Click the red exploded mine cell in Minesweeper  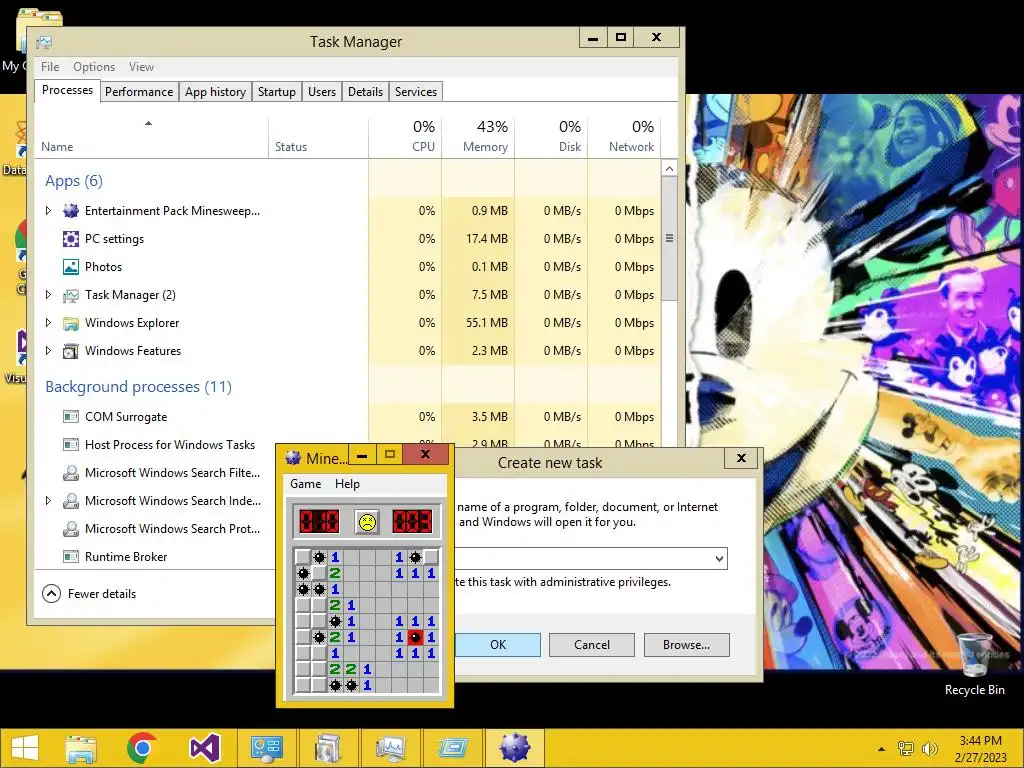click(415, 637)
